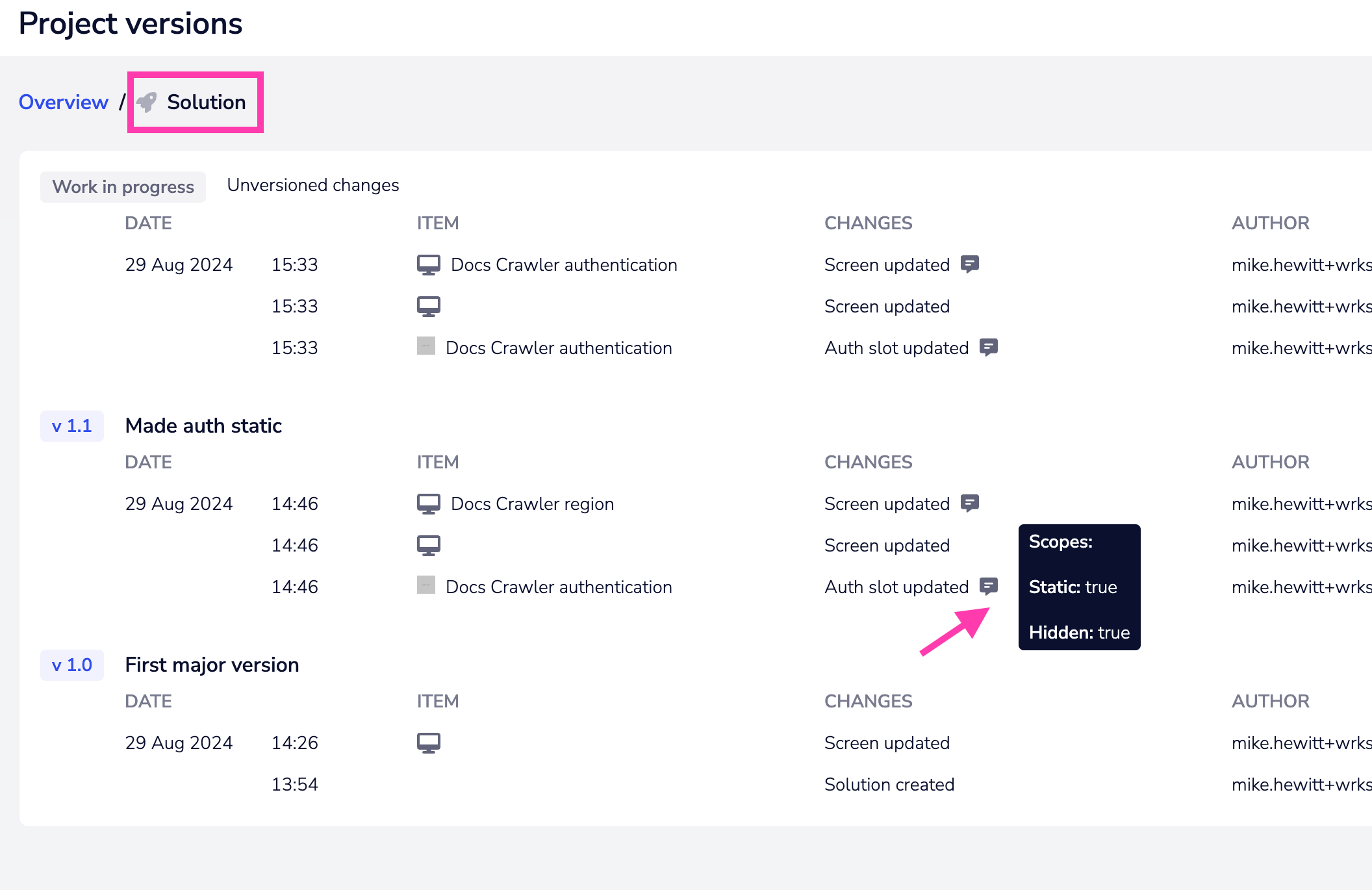
Task: Open the comment icon beside Auth slot updated at 15:33
Action: point(988,346)
